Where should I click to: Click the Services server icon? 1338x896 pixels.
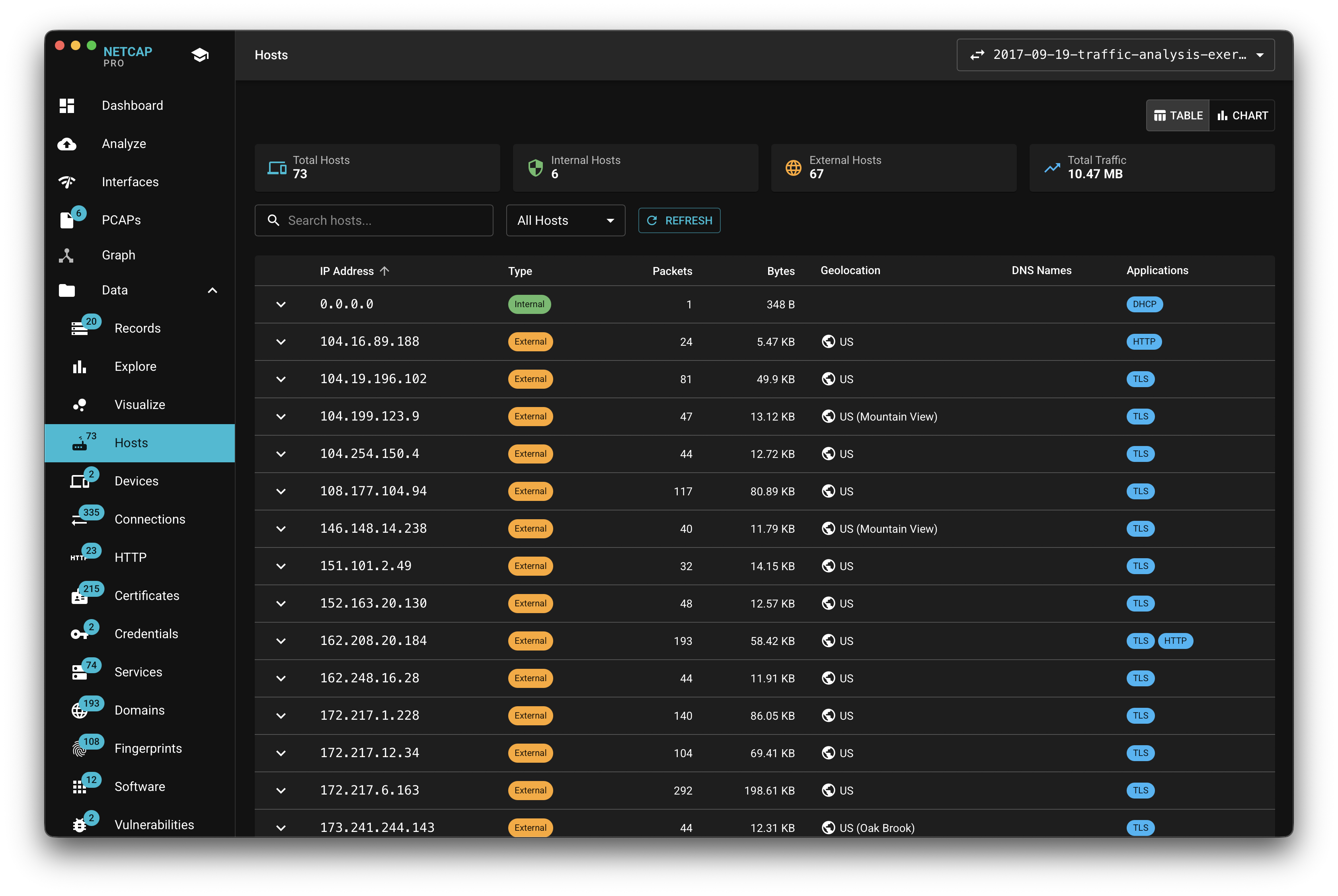[80, 672]
